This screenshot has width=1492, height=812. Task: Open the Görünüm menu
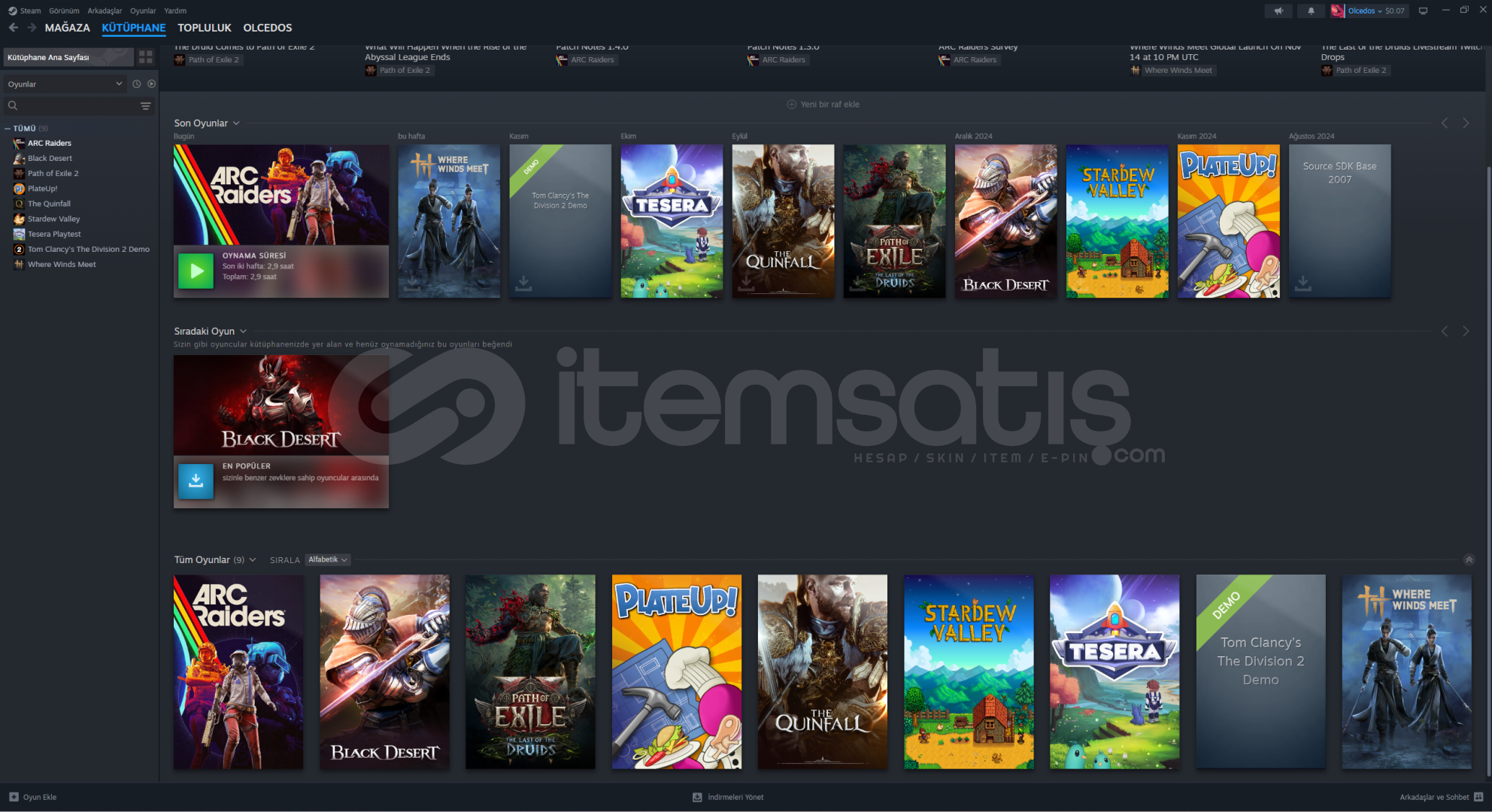tap(64, 11)
